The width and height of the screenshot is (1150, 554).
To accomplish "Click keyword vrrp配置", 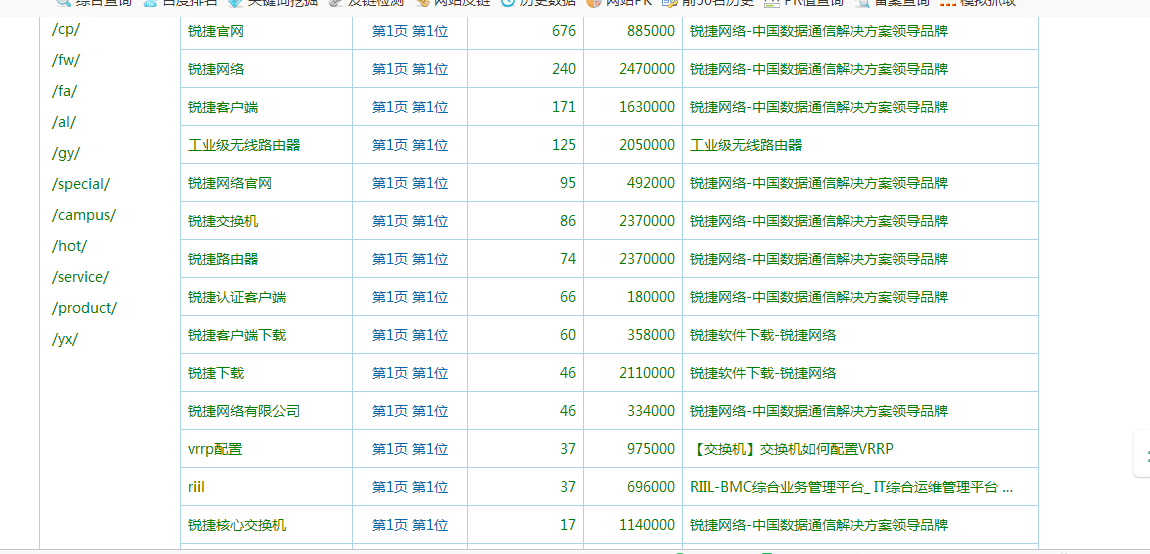I will 215,449.
